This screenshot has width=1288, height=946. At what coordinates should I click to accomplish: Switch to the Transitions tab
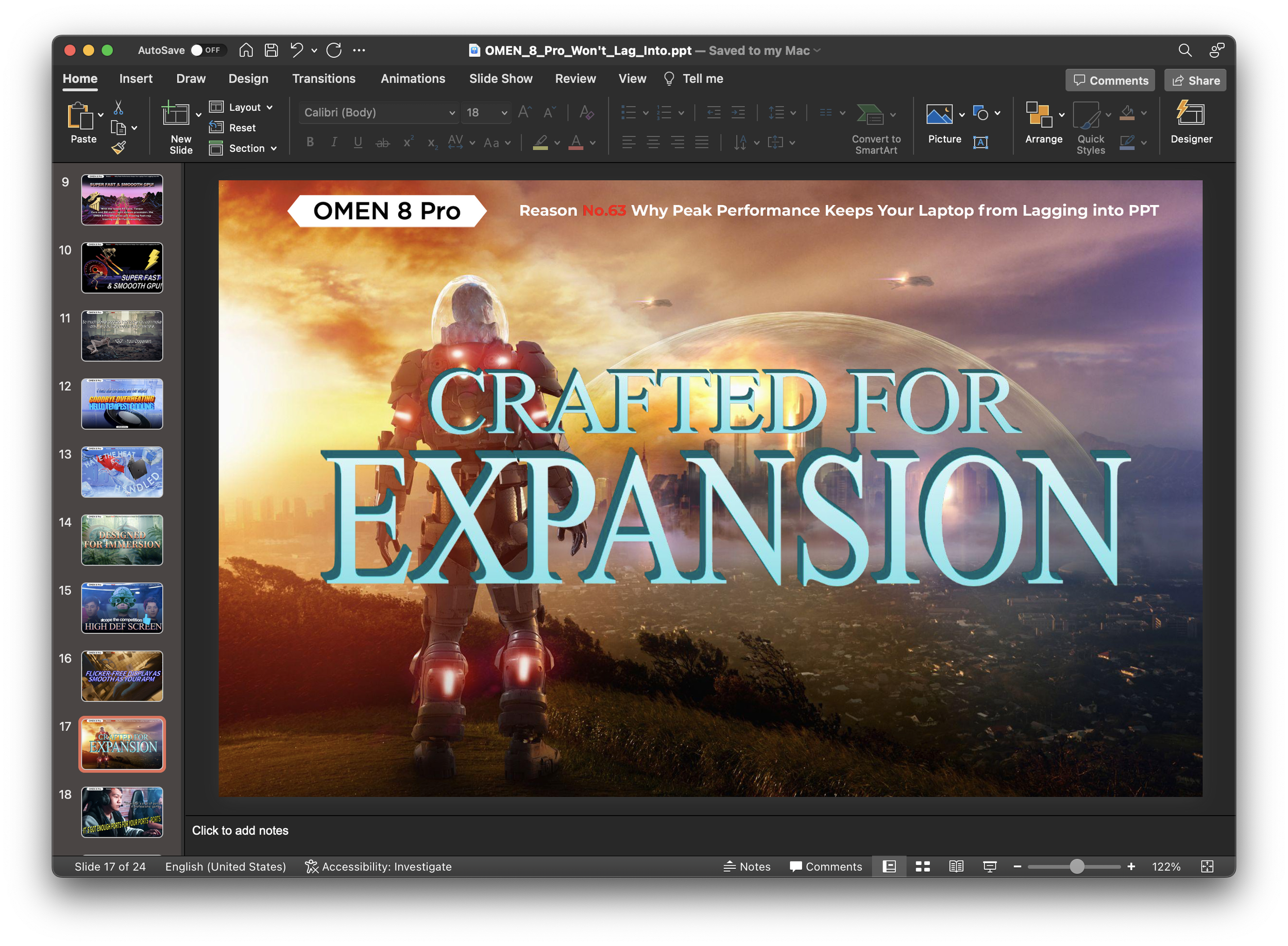(x=324, y=78)
